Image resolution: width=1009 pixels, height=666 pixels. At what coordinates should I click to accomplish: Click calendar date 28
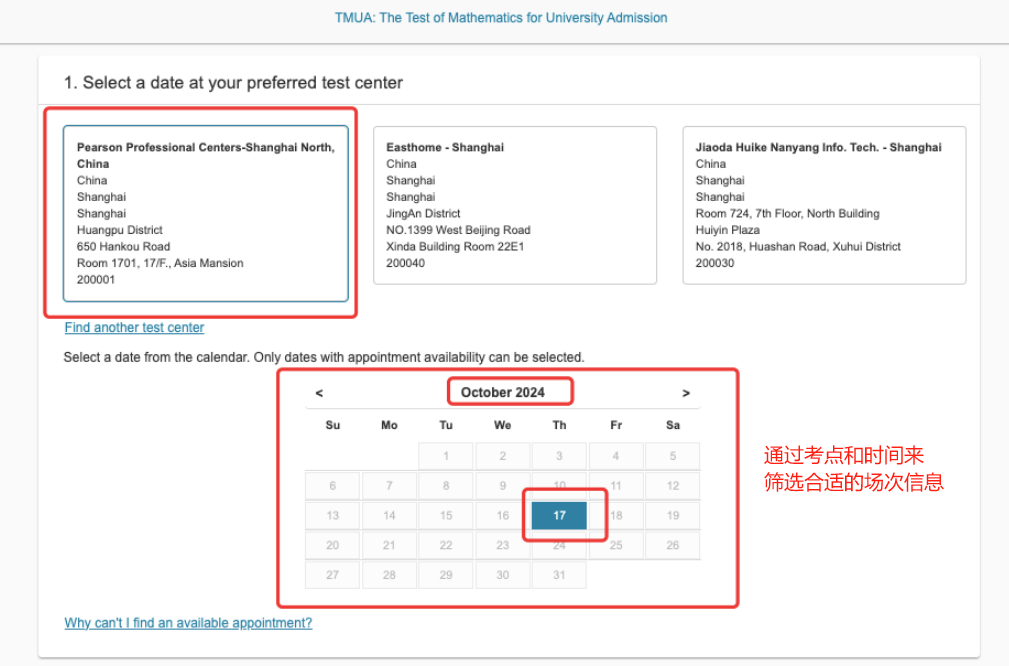coord(389,575)
